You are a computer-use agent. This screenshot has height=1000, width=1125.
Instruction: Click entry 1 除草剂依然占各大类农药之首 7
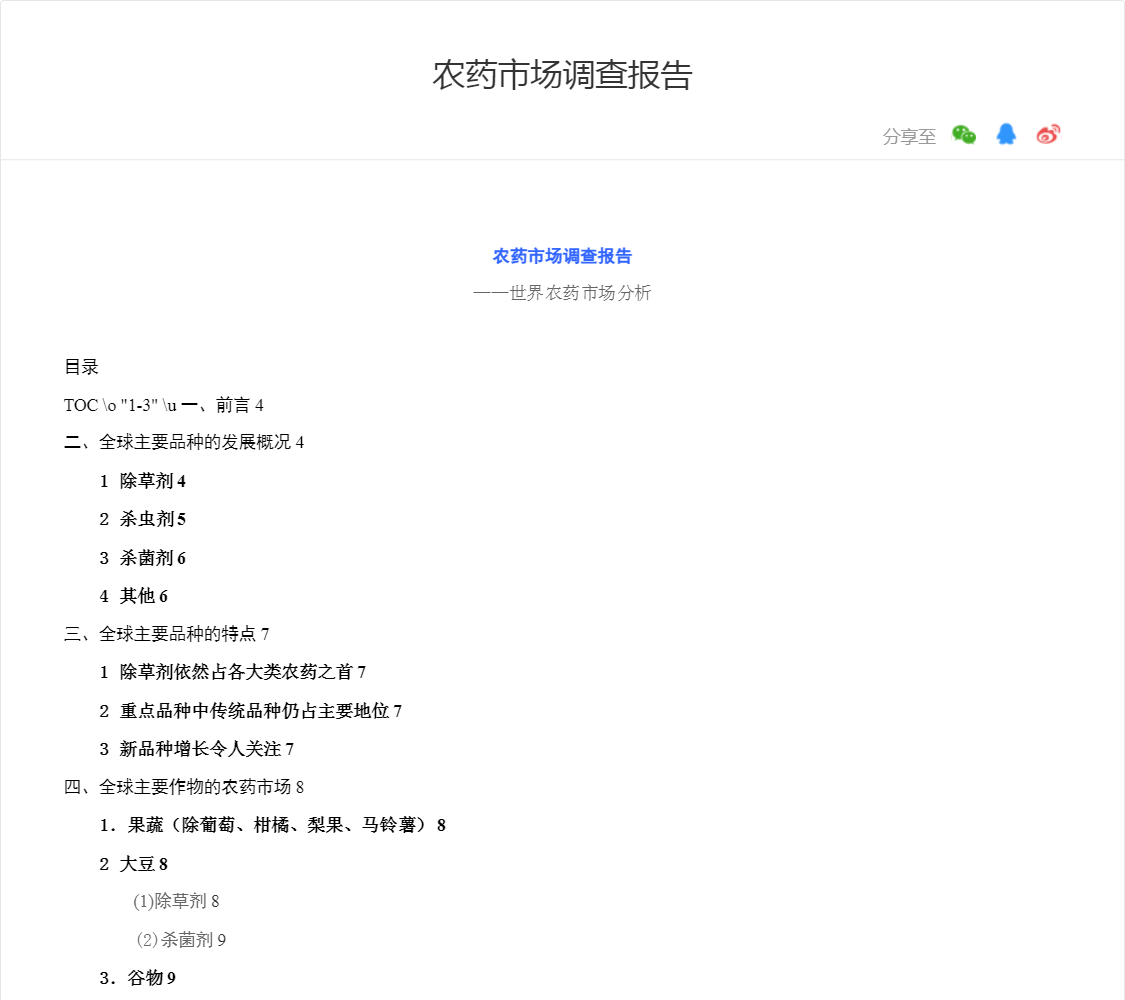[232, 672]
